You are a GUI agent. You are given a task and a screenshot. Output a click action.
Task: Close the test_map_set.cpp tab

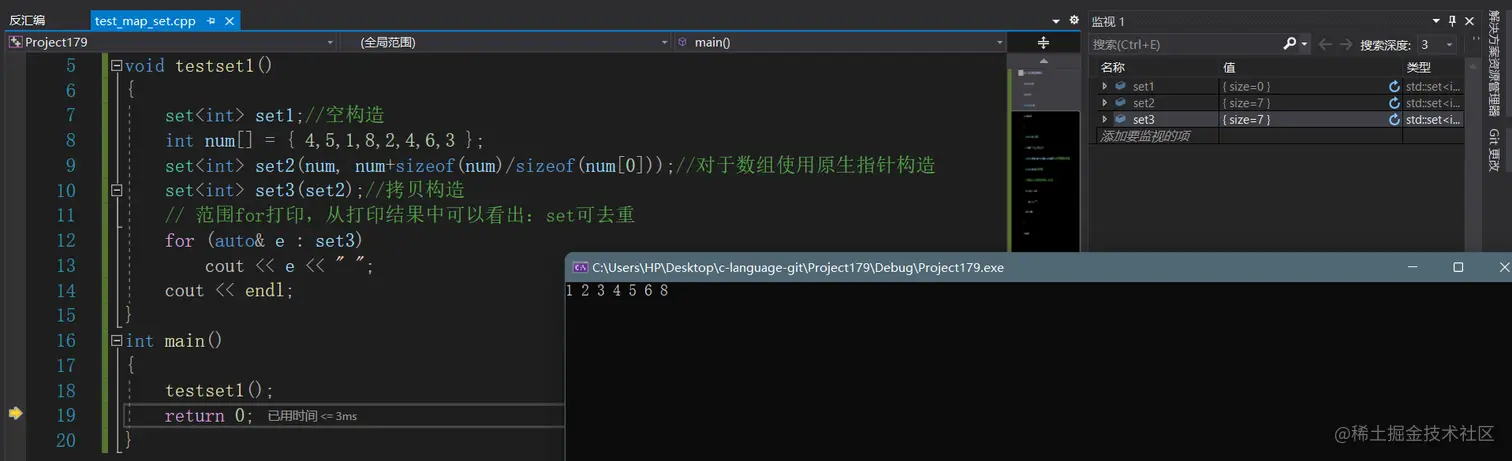point(228,21)
